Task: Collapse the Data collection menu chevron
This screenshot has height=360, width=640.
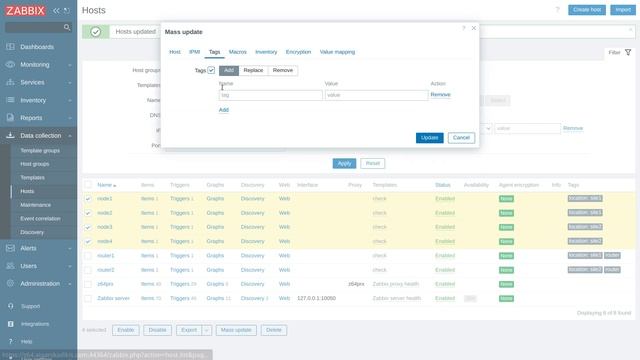Action: [70, 136]
